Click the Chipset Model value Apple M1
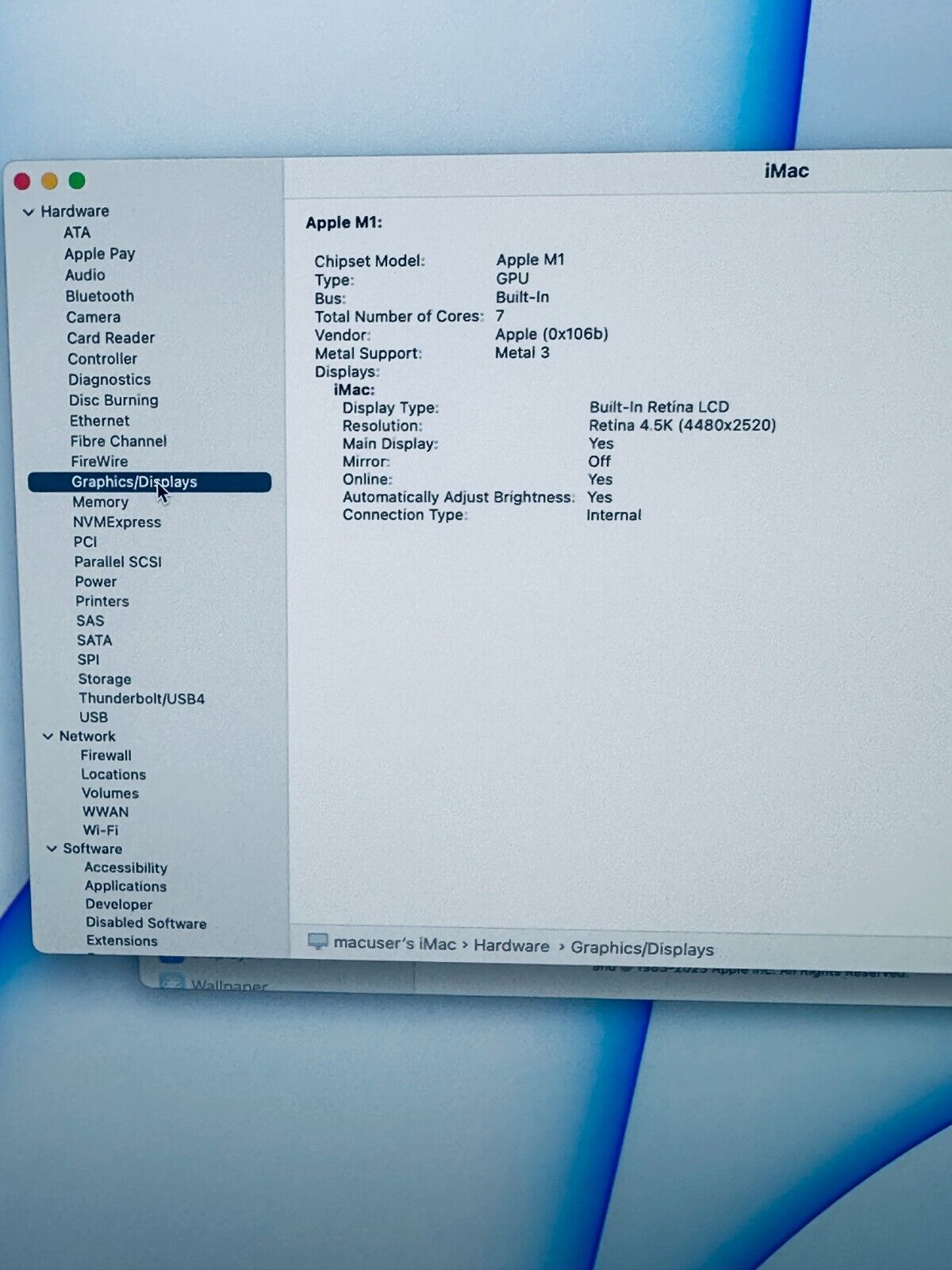Screen dimensions: 952x1270 530,260
